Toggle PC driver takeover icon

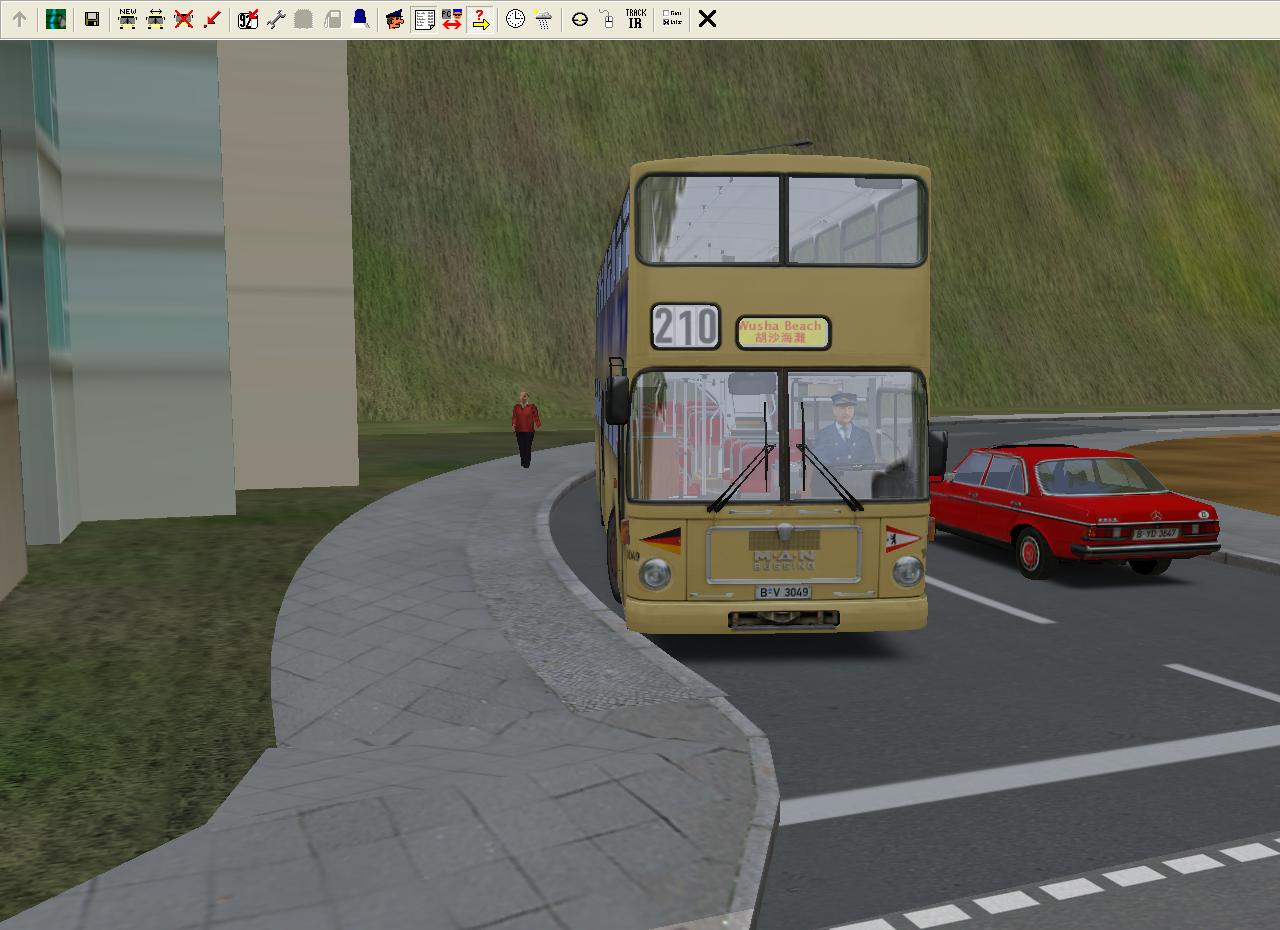[452, 19]
